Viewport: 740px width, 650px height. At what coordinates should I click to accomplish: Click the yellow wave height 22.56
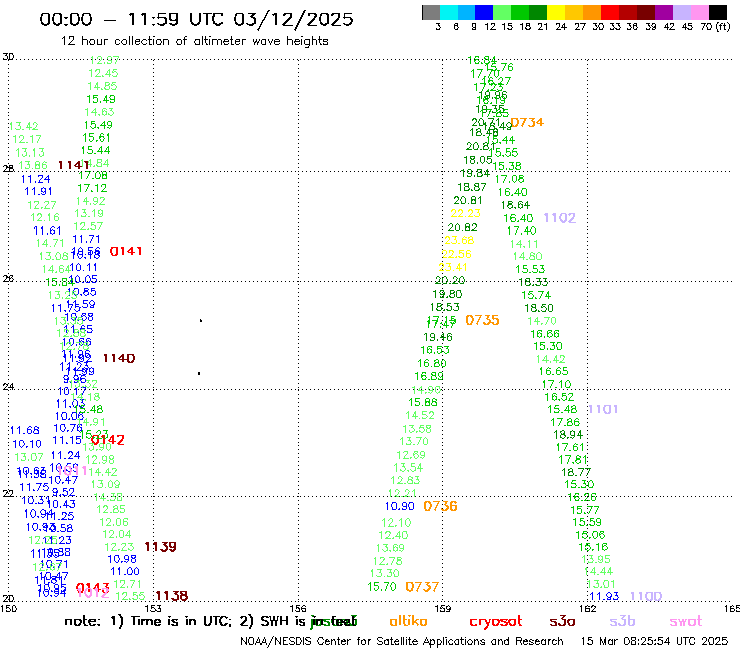[x=456, y=254]
